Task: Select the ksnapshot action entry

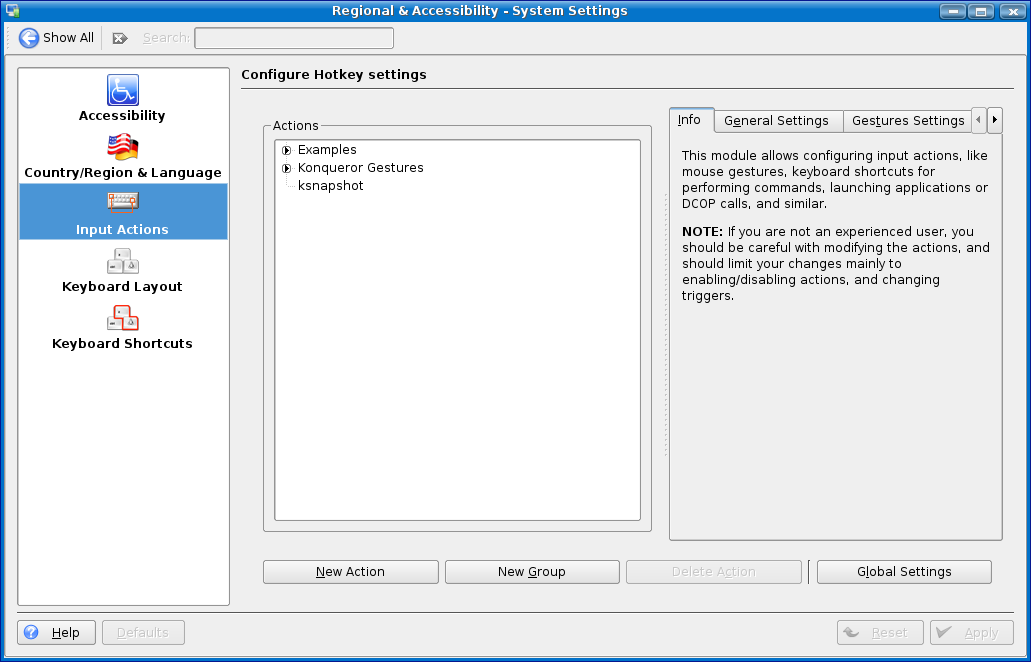Action: (x=330, y=186)
